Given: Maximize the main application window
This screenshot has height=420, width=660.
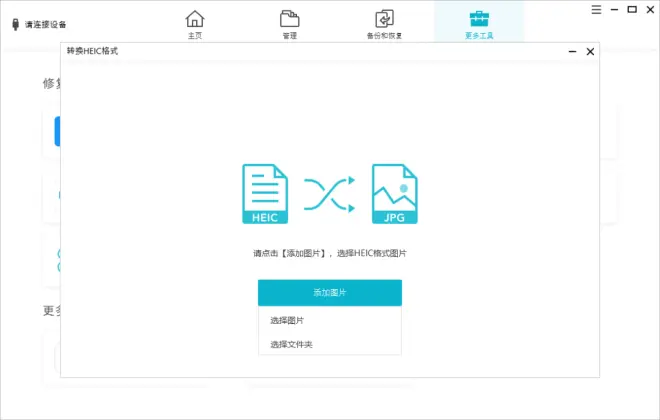Looking at the screenshot, I should (x=632, y=9).
